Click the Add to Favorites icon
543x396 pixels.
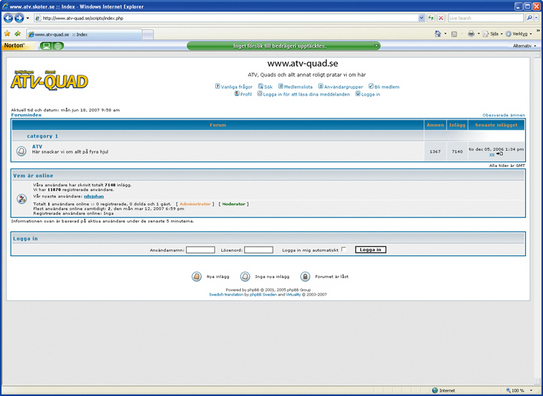click(x=18, y=34)
